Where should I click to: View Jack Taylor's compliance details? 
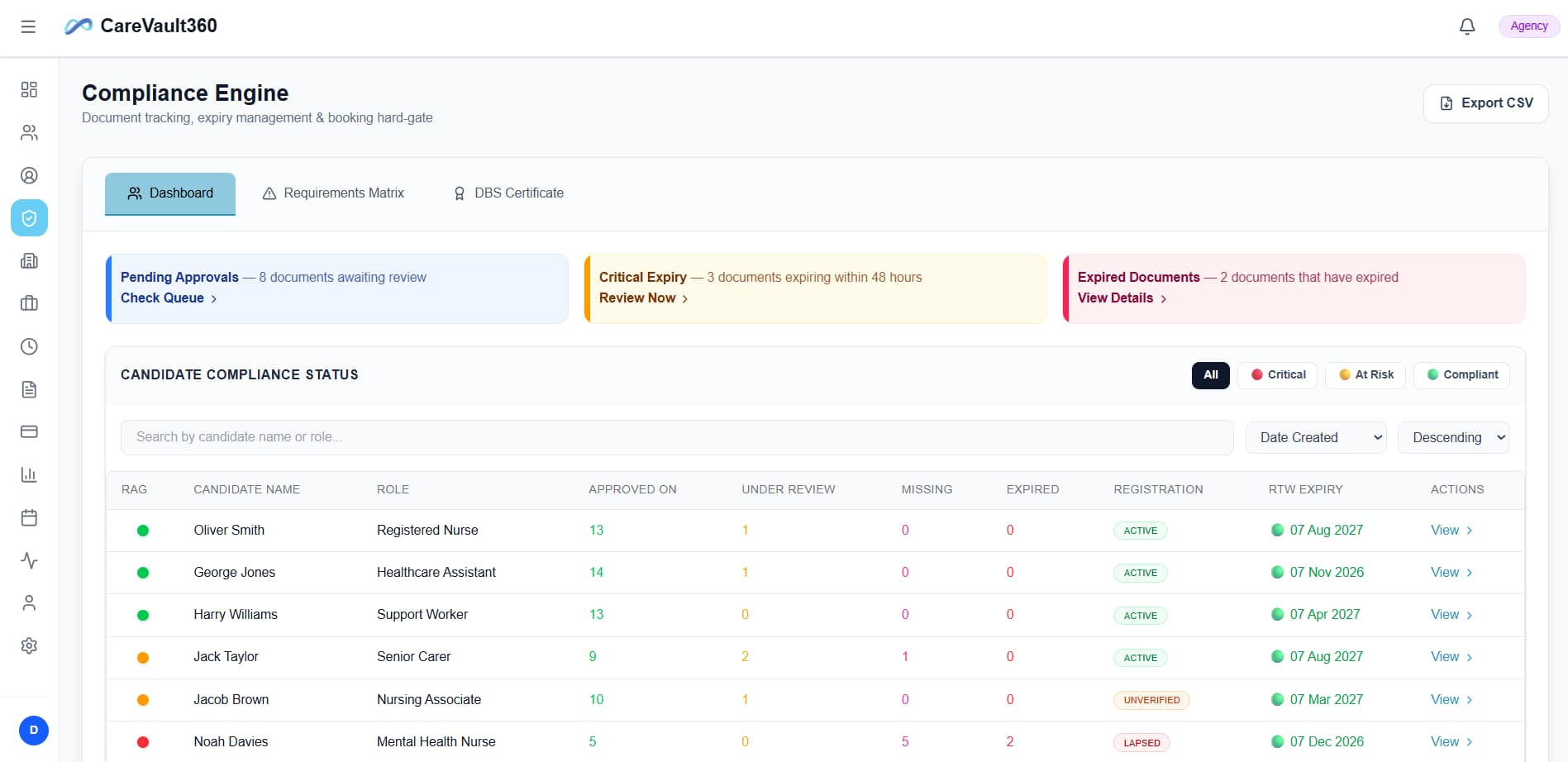[1451, 657]
